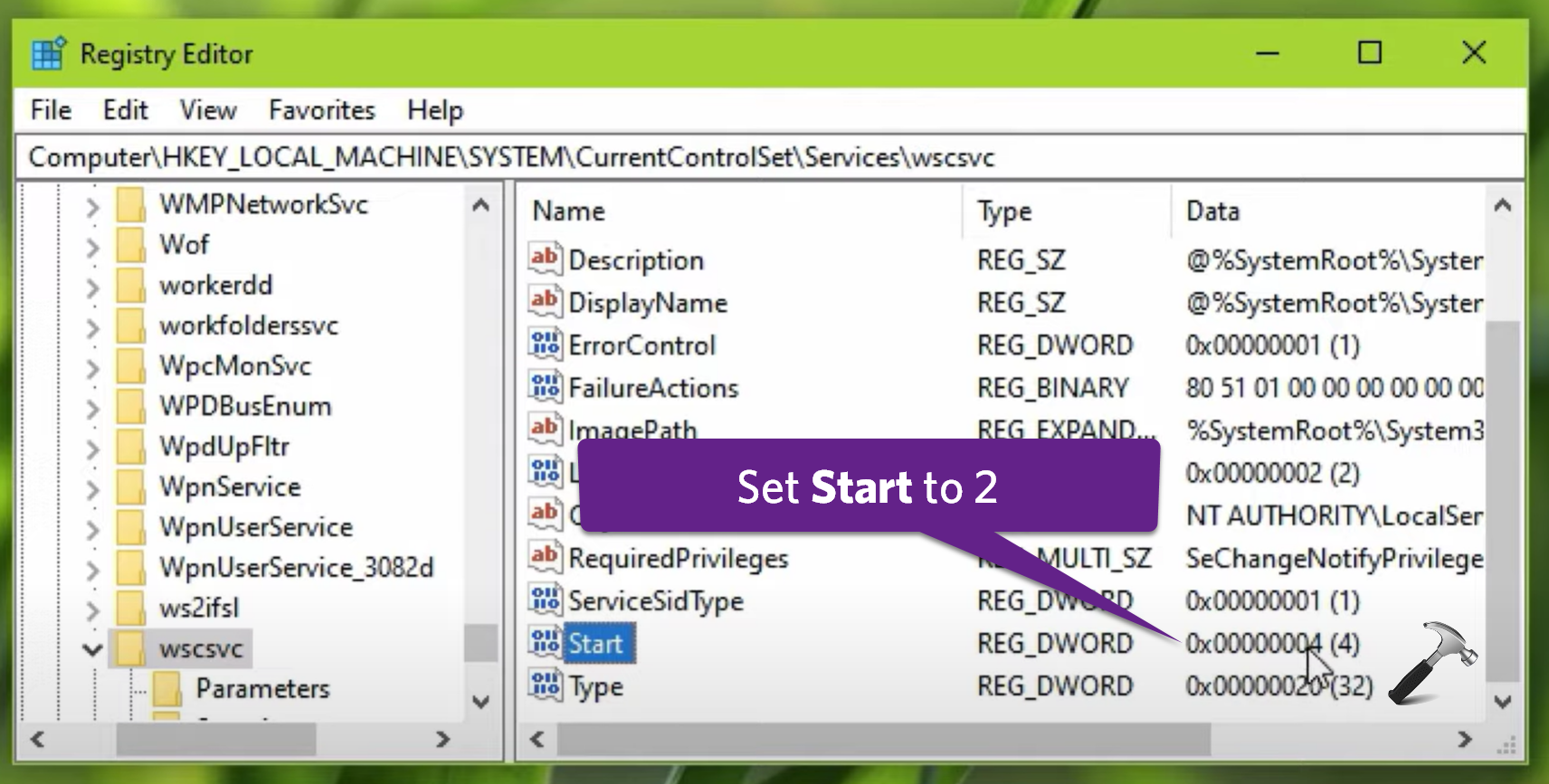Select the wscsvc folder icon
1549x784 pixels.
pos(131,648)
